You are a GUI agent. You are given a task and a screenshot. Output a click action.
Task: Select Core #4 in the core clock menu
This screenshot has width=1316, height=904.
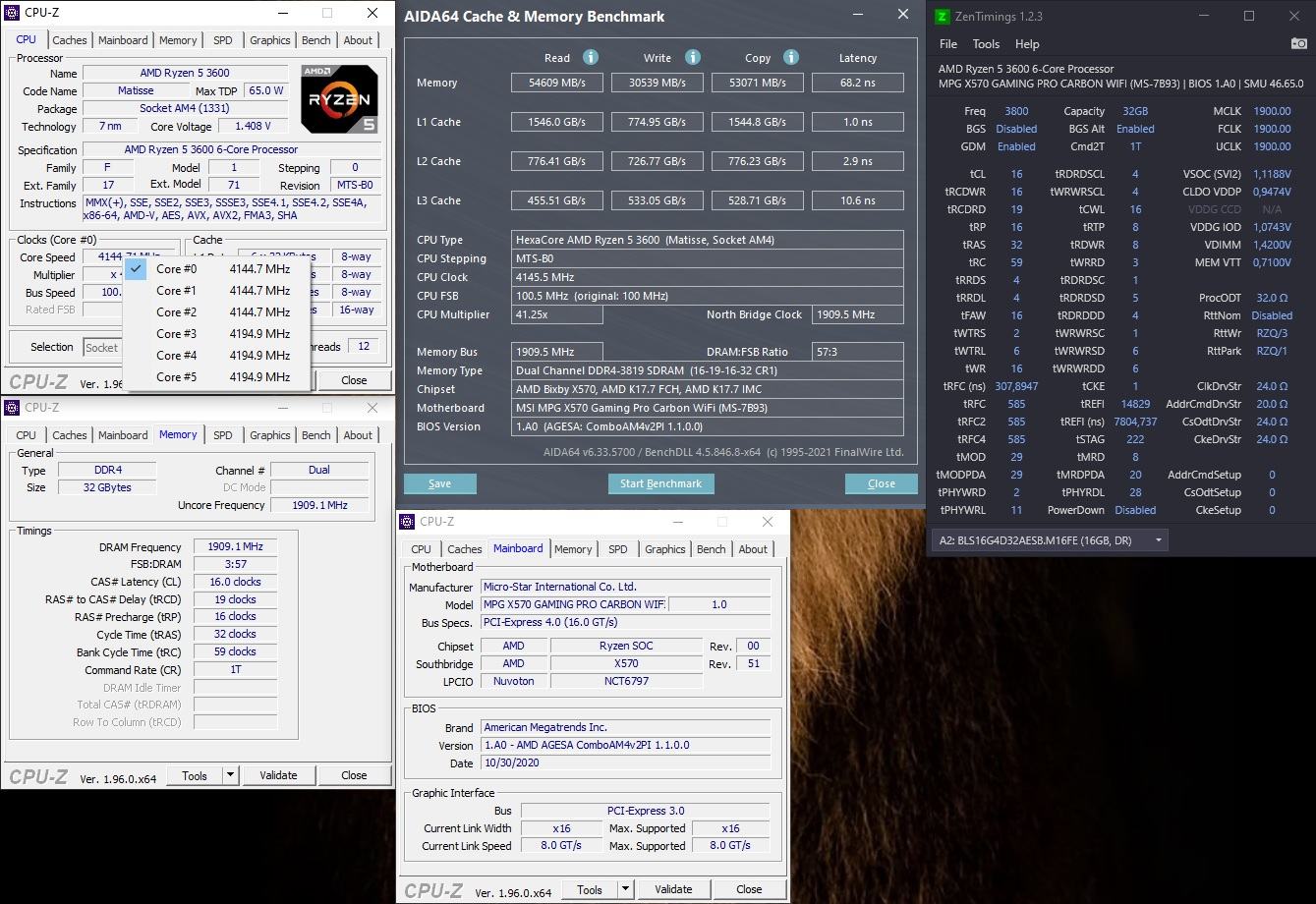[x=217, y=356]
